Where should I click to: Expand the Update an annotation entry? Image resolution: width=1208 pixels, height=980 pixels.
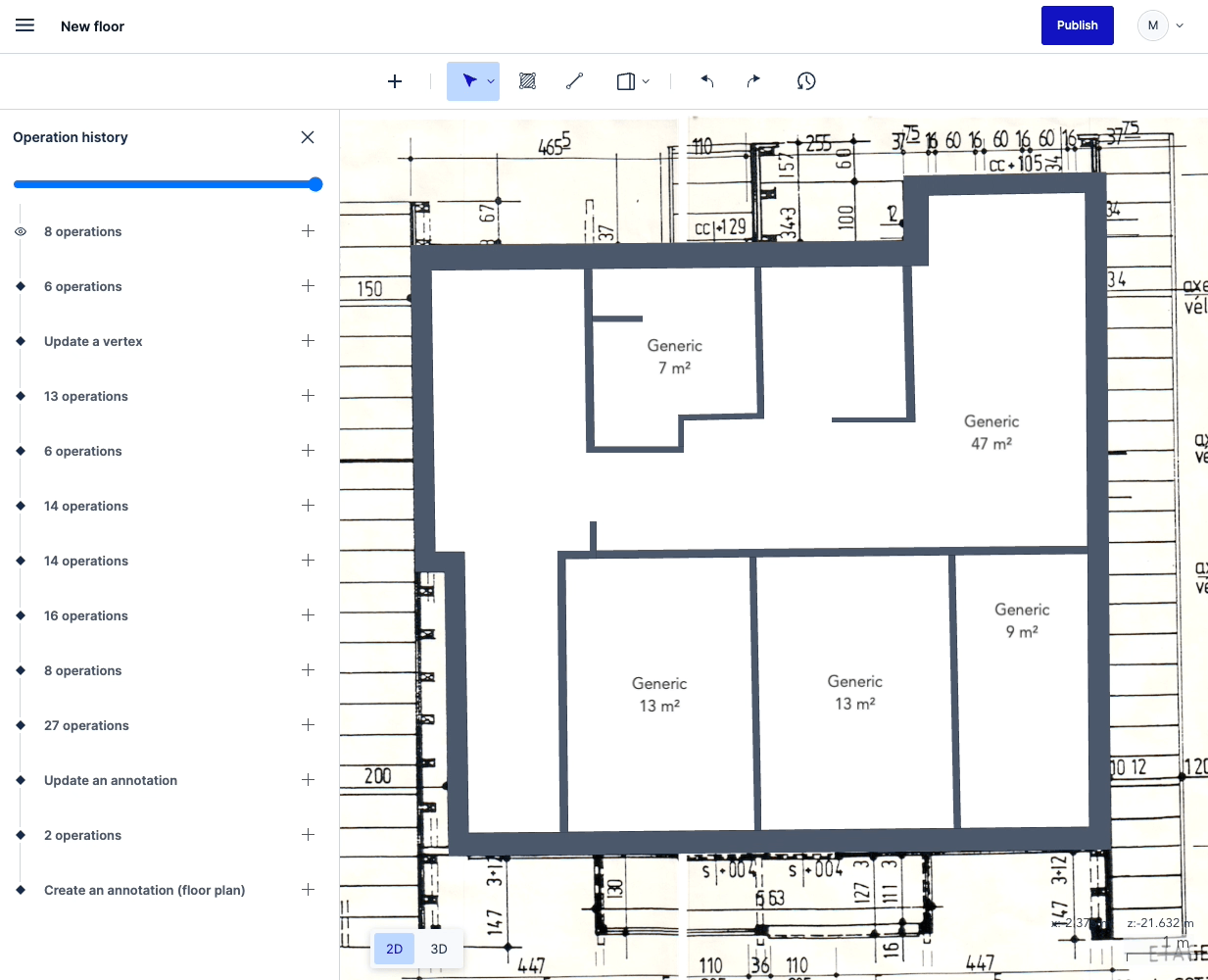[x=308, y=780]
